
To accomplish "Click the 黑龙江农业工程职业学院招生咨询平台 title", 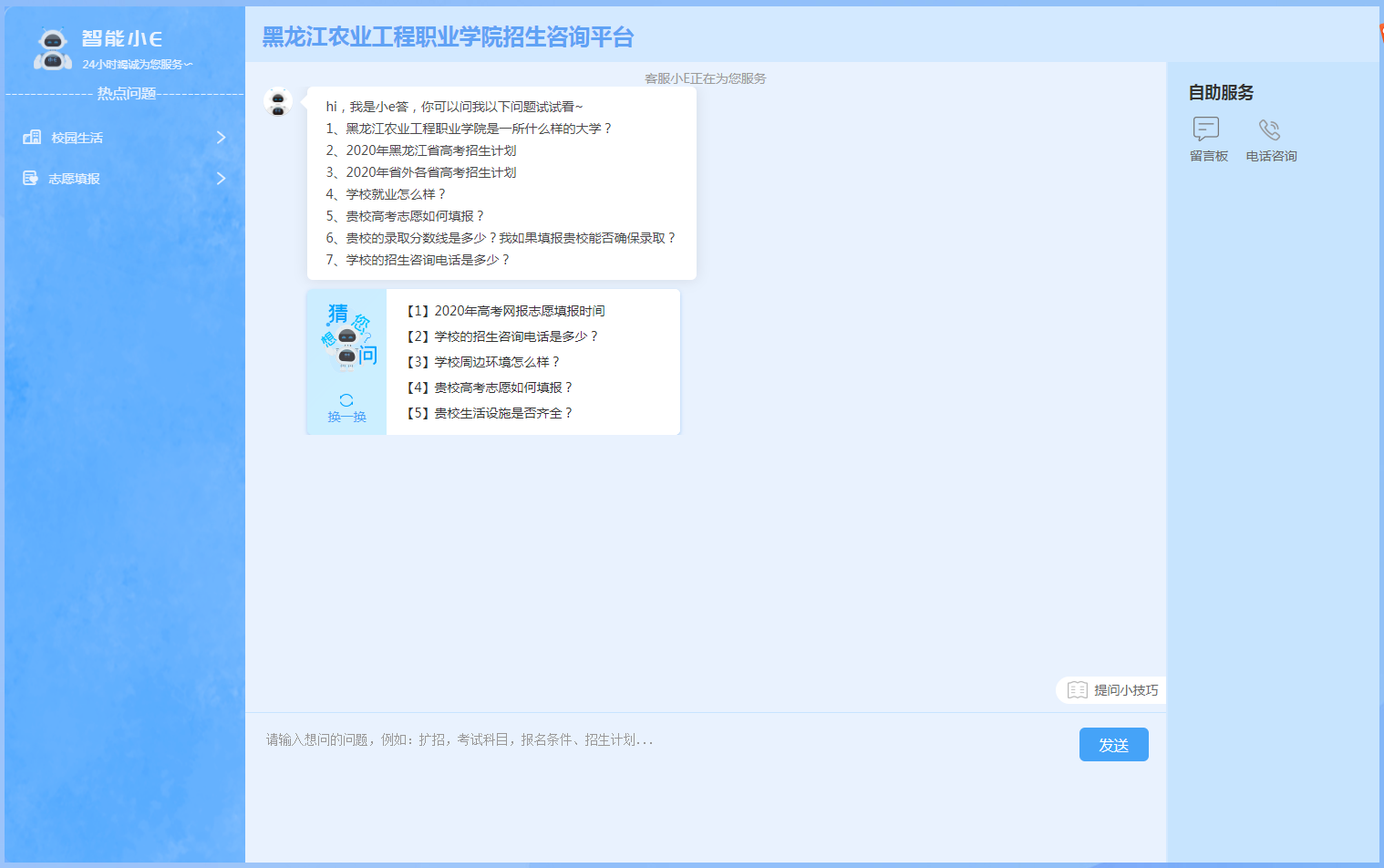I will (448, 37).
